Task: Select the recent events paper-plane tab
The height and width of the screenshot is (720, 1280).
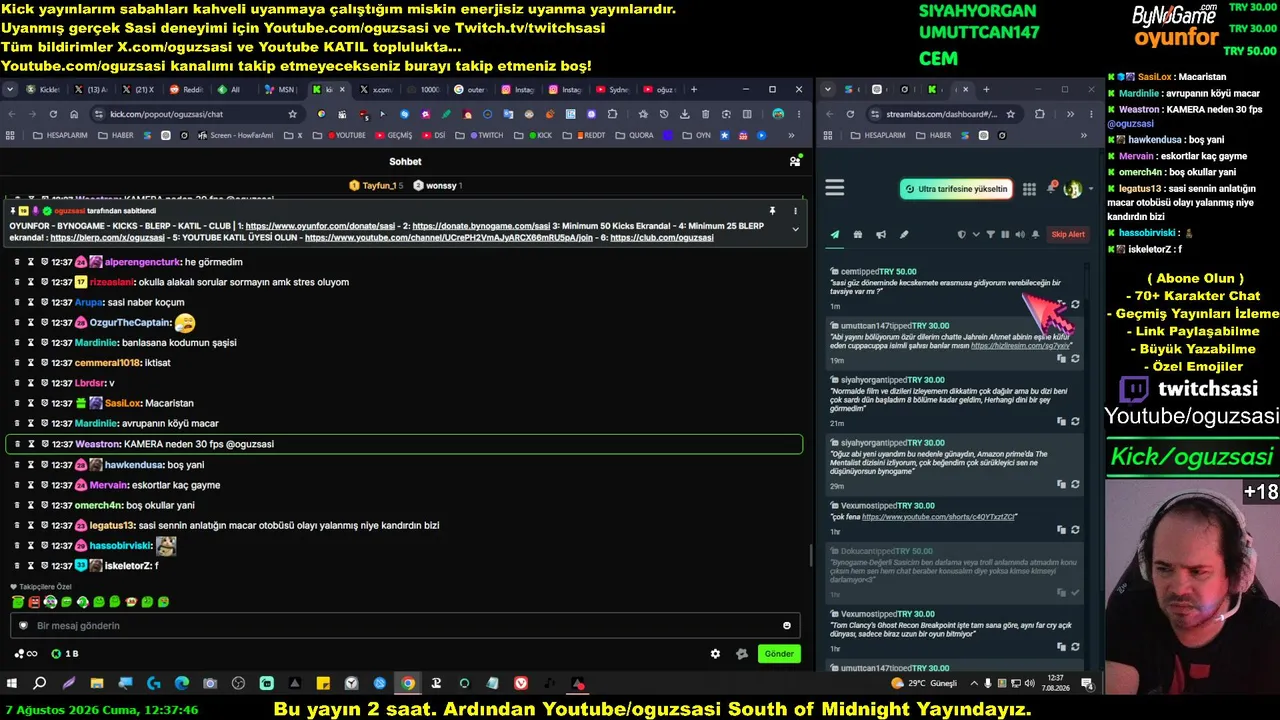Action: click(835, 235)
